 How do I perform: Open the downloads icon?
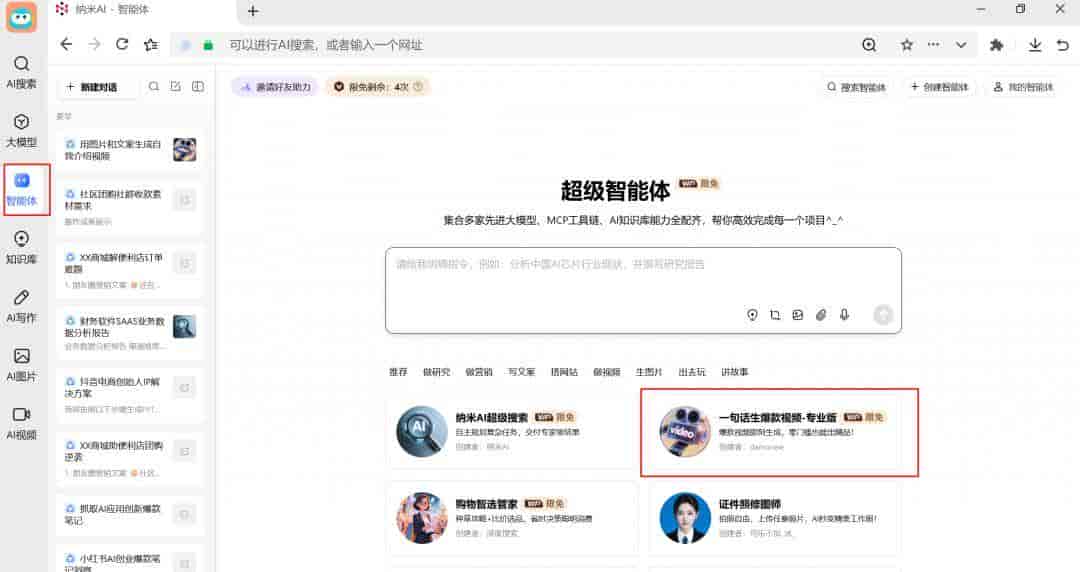(x=1035, y=45)
